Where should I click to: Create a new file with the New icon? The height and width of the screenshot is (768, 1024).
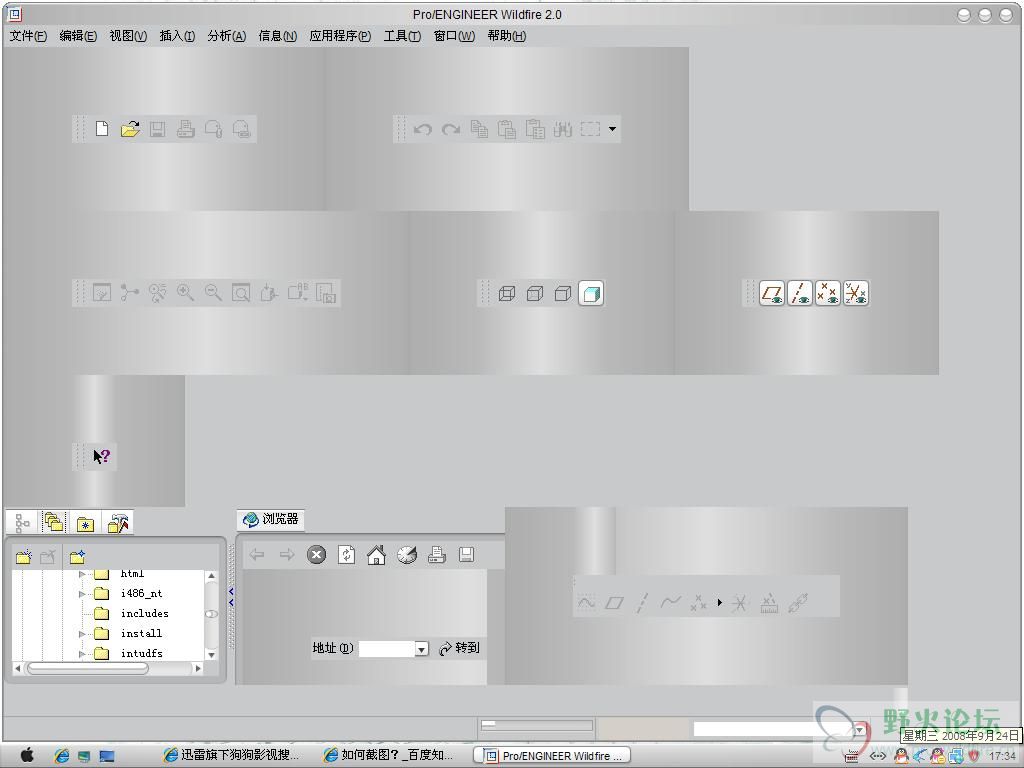click(102, 129)
